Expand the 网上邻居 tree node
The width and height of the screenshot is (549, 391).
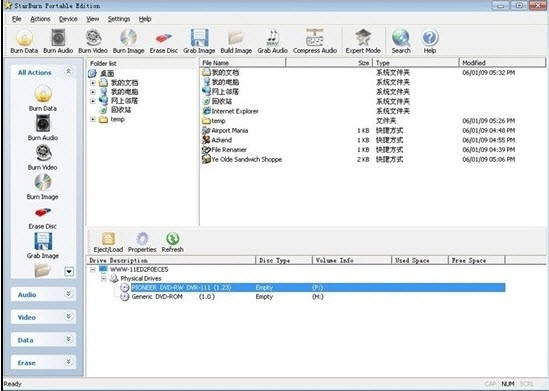(93, 101)
